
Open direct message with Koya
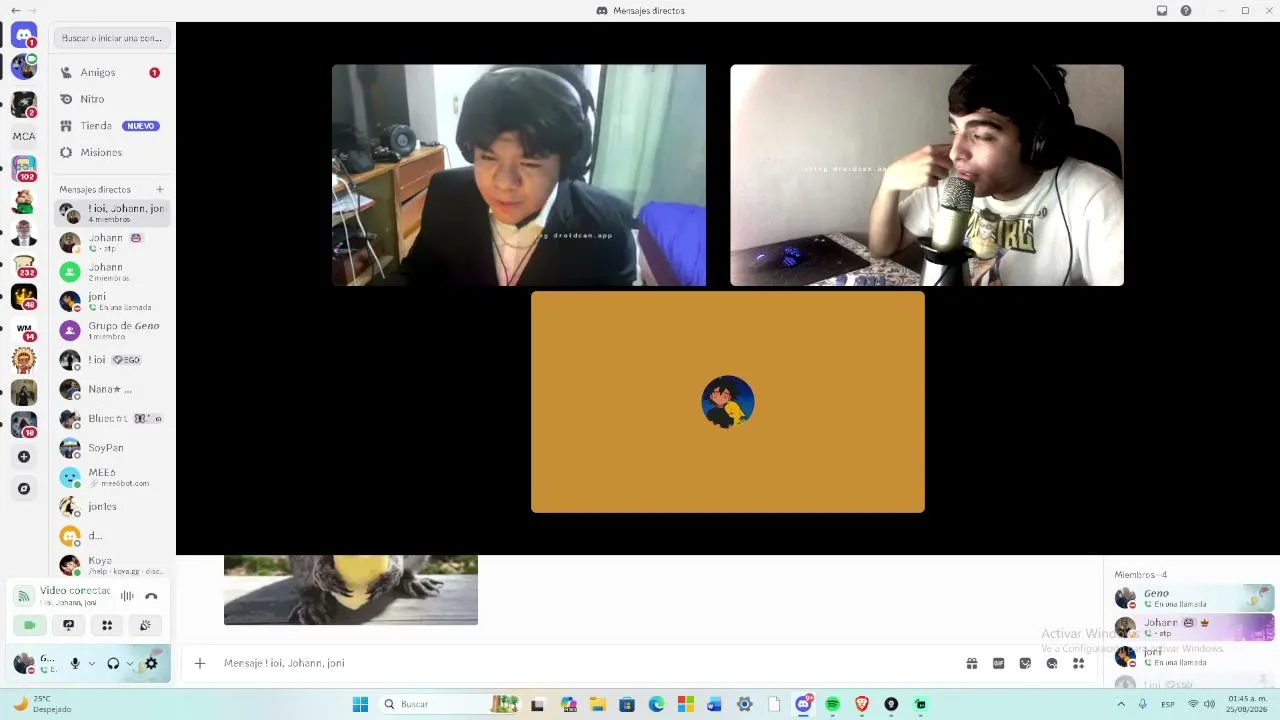click(x=112, y=565)
